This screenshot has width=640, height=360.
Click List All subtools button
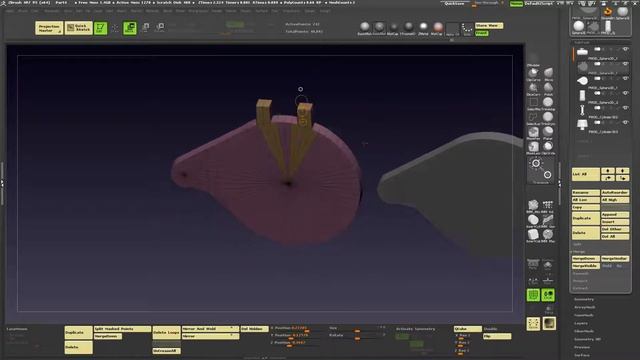pos(586,174)
